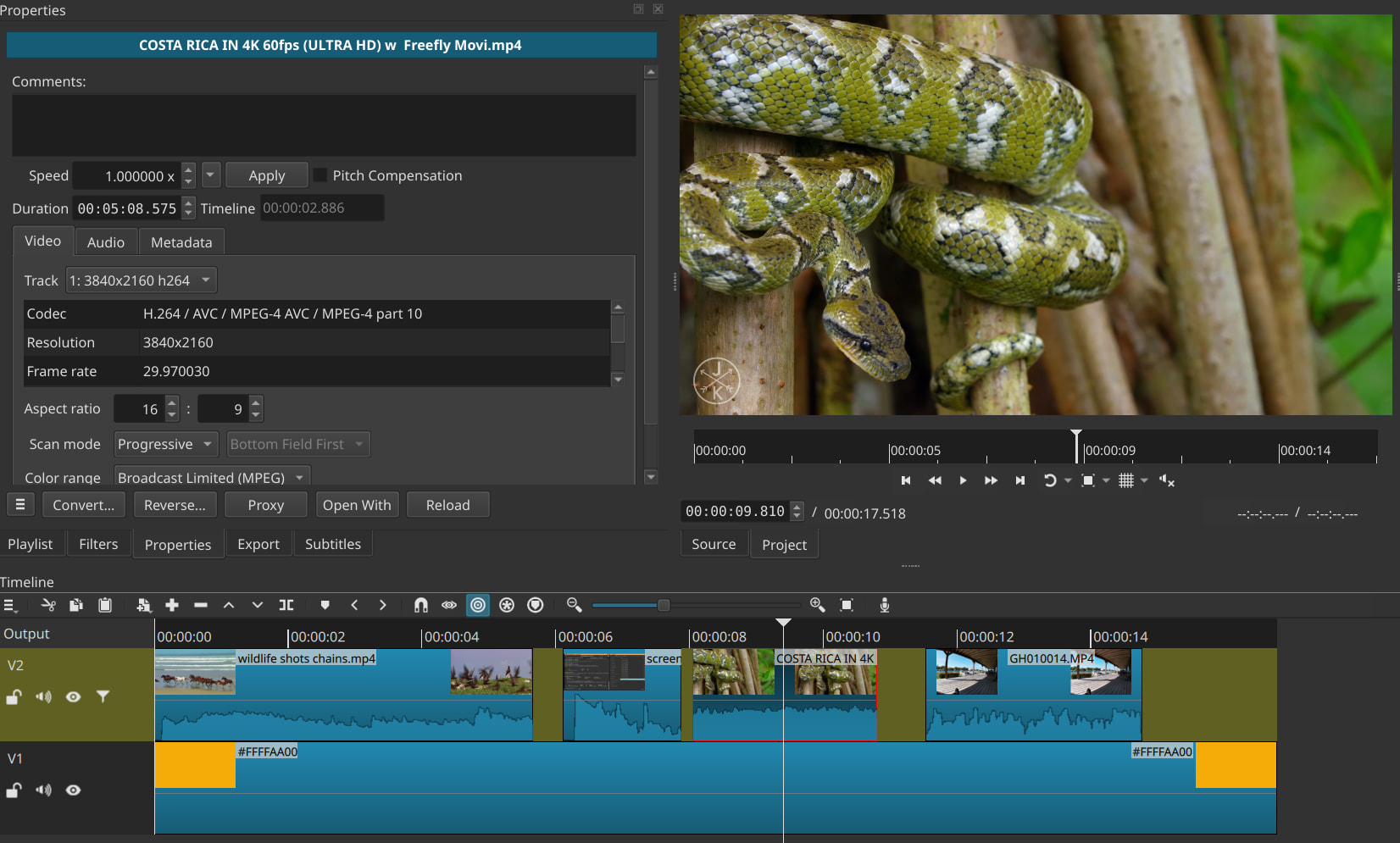Viewport: 1400px width, 843px height.
Task: Mute the V1 track audio
Action: coord(43,790)
